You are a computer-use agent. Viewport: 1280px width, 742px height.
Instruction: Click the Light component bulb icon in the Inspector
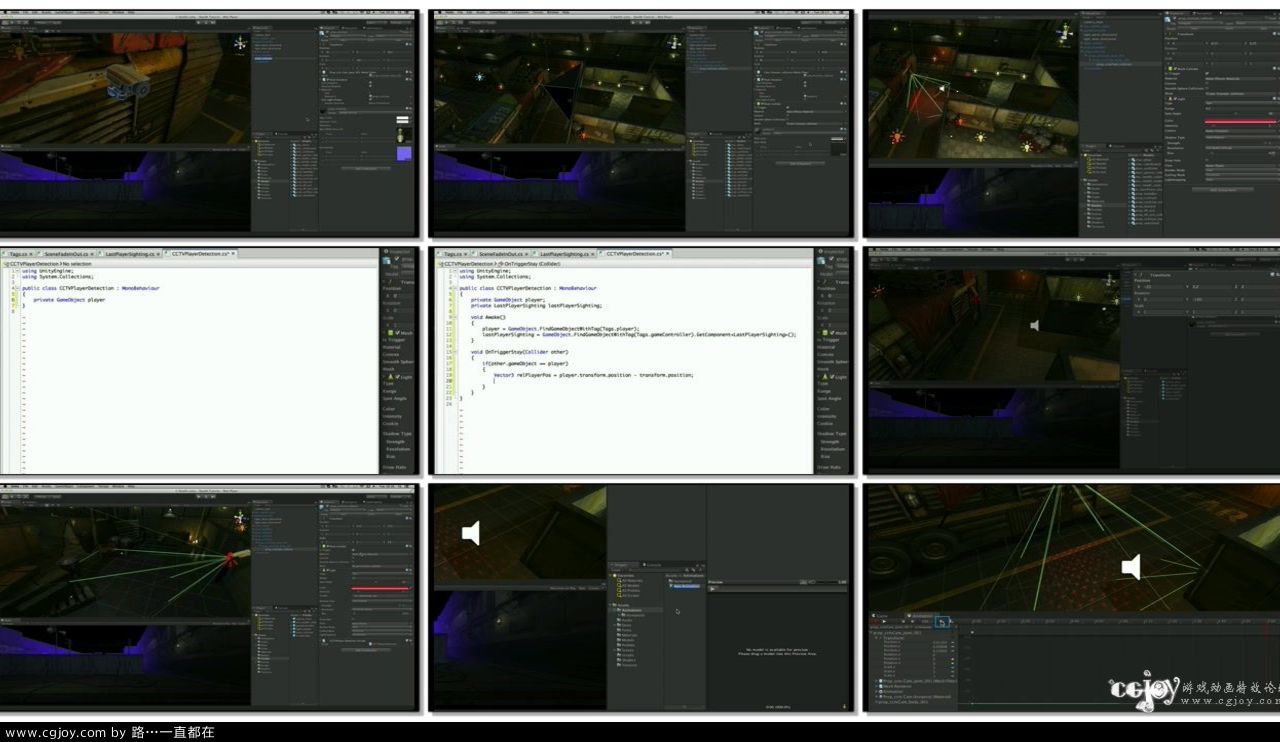pyautogui.click(x=1171, y=98)
